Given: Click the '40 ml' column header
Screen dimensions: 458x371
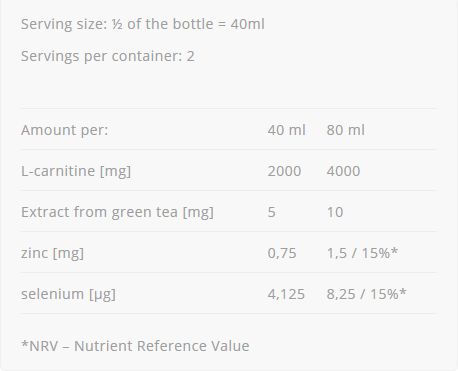Looking at the screenshot, I should point(286,130).
